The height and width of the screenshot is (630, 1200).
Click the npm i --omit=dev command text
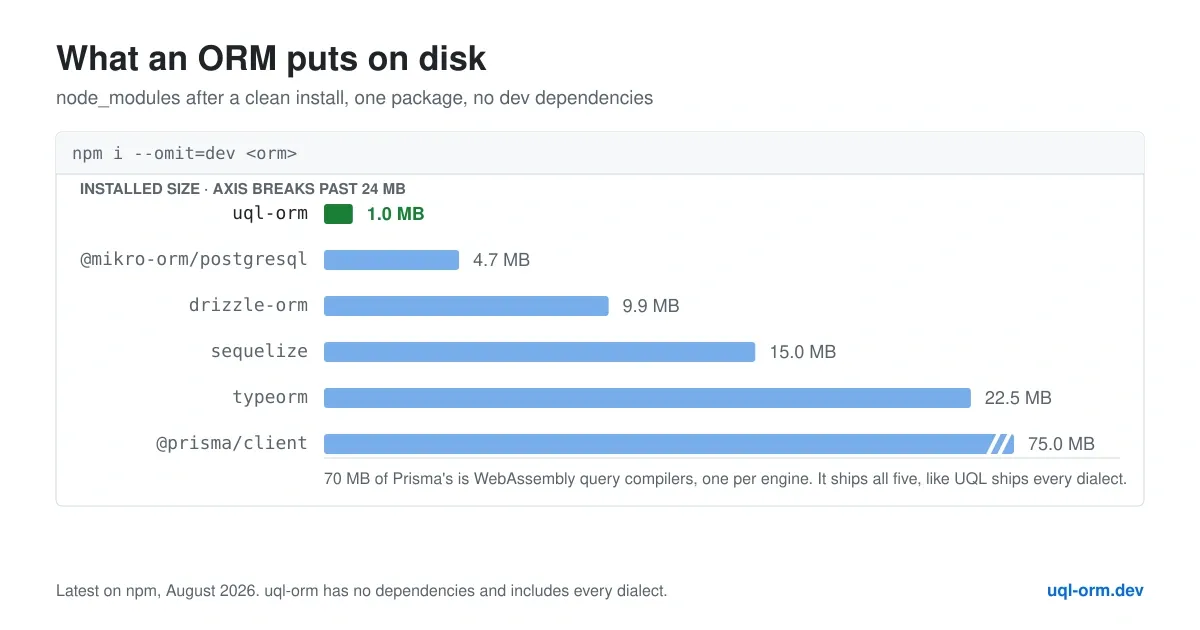(185, 154)
